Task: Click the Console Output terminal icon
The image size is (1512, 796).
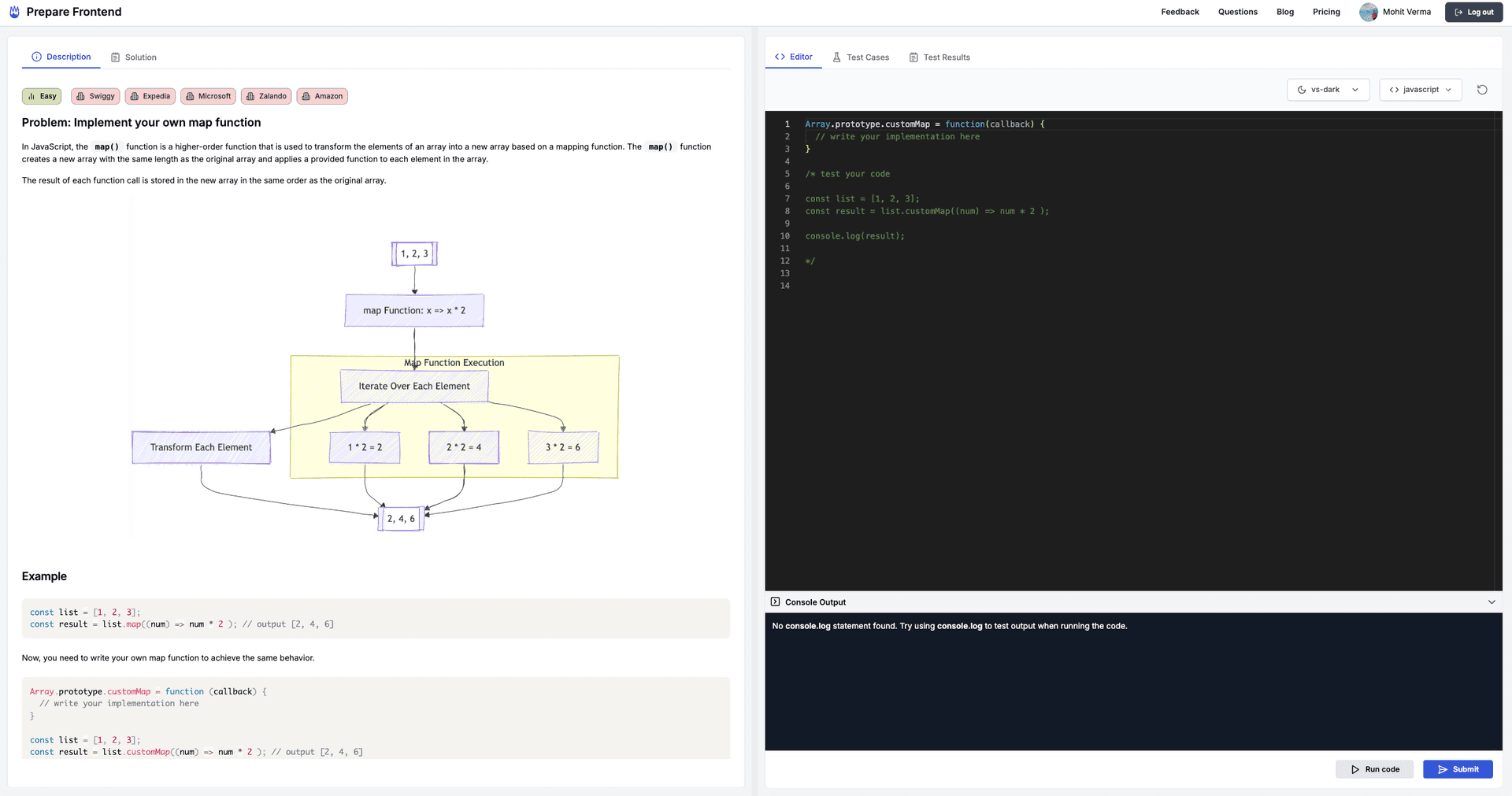Action: pos(775,602)
